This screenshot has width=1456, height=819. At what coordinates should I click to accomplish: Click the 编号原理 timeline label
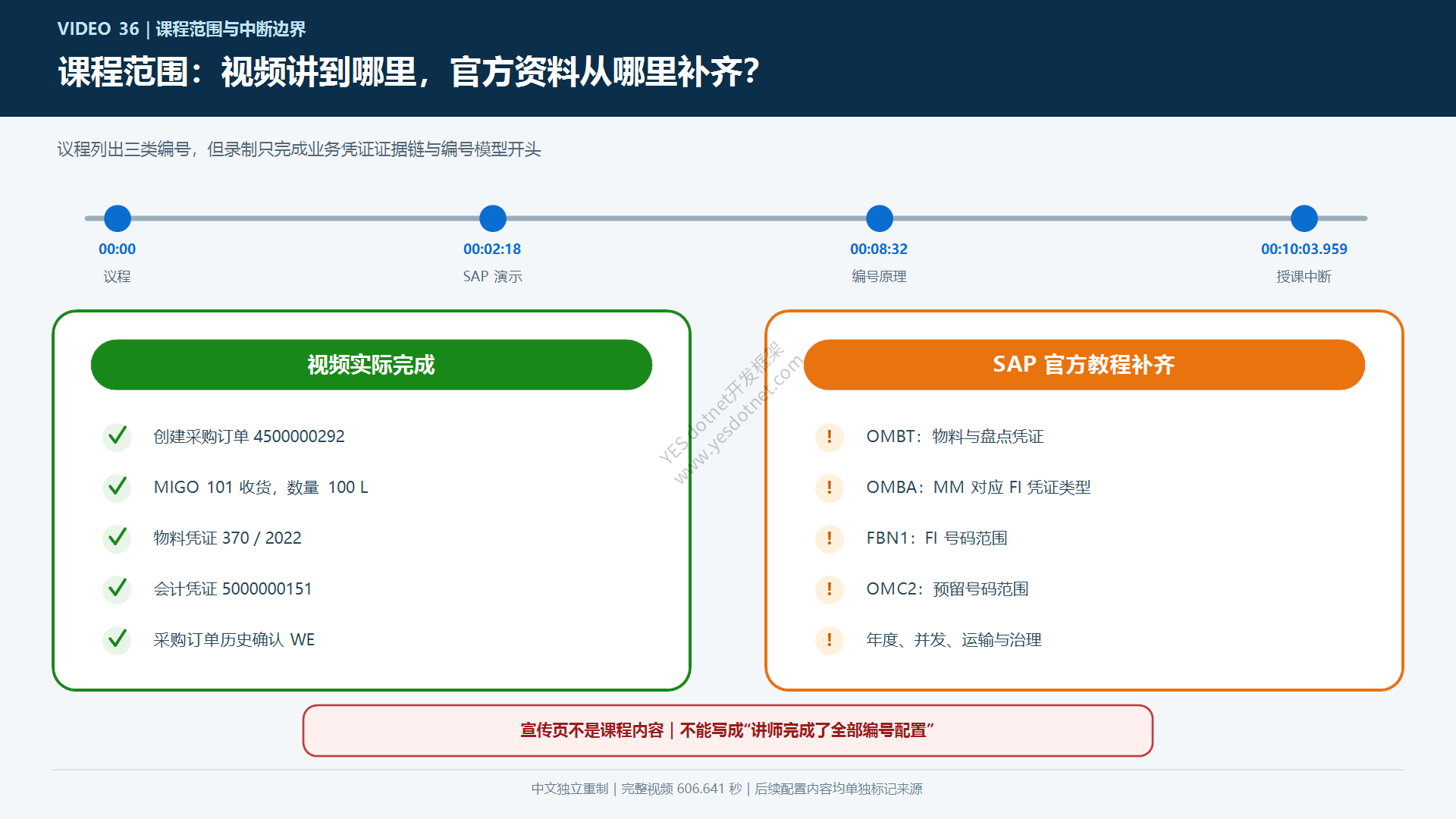click(880, 277)
